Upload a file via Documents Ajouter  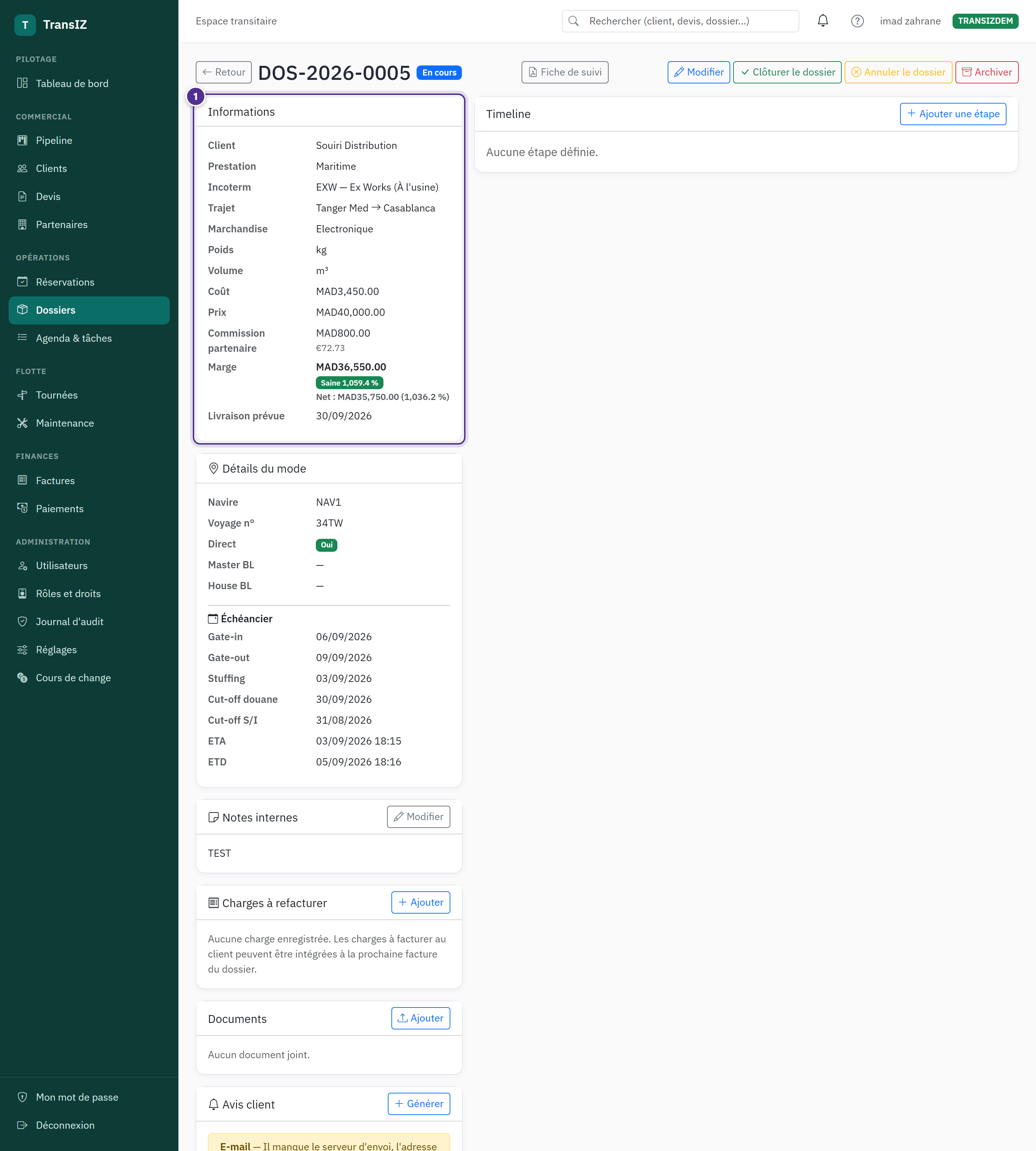421,1018
